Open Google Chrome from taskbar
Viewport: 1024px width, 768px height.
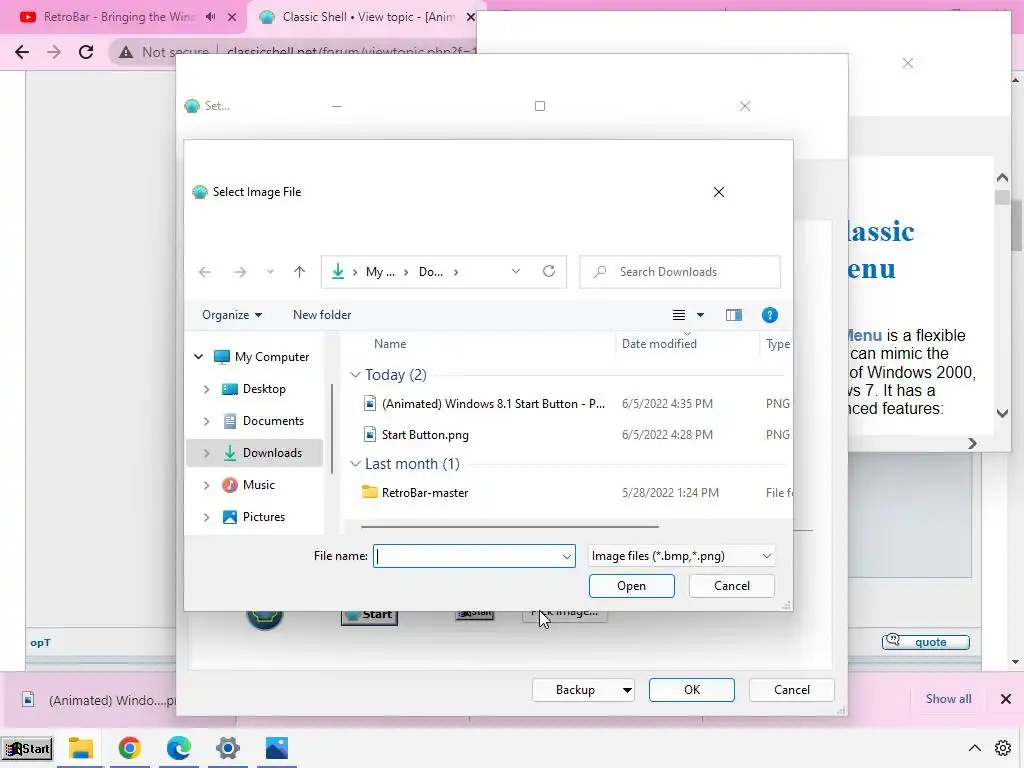point(129,748)
